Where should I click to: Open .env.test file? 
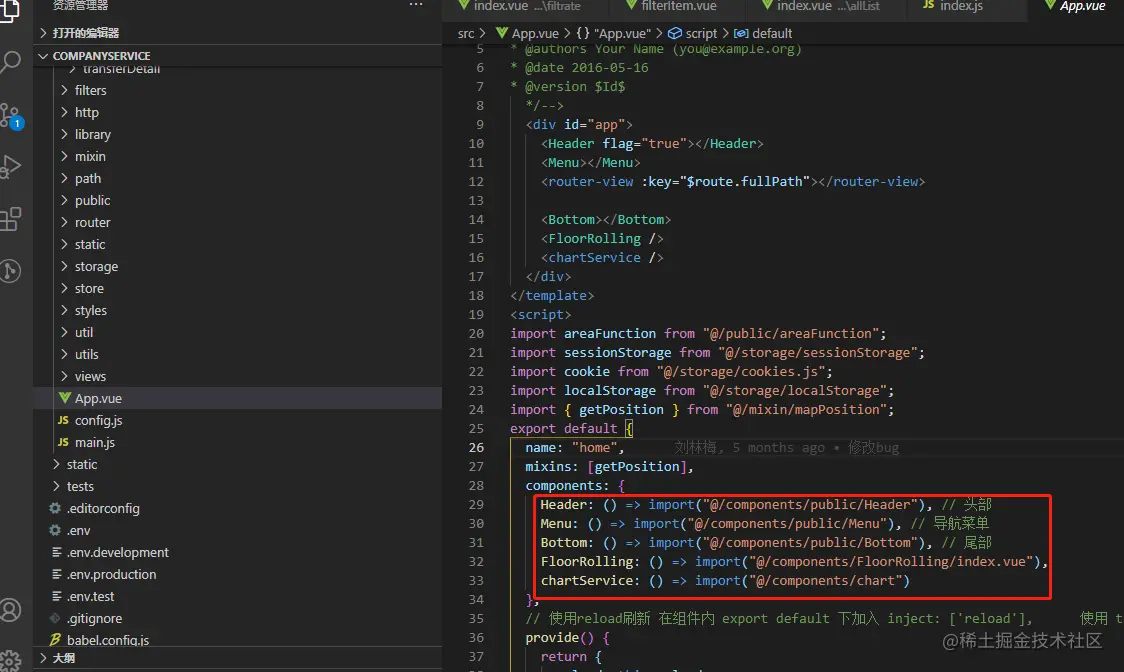coord(237,597)
